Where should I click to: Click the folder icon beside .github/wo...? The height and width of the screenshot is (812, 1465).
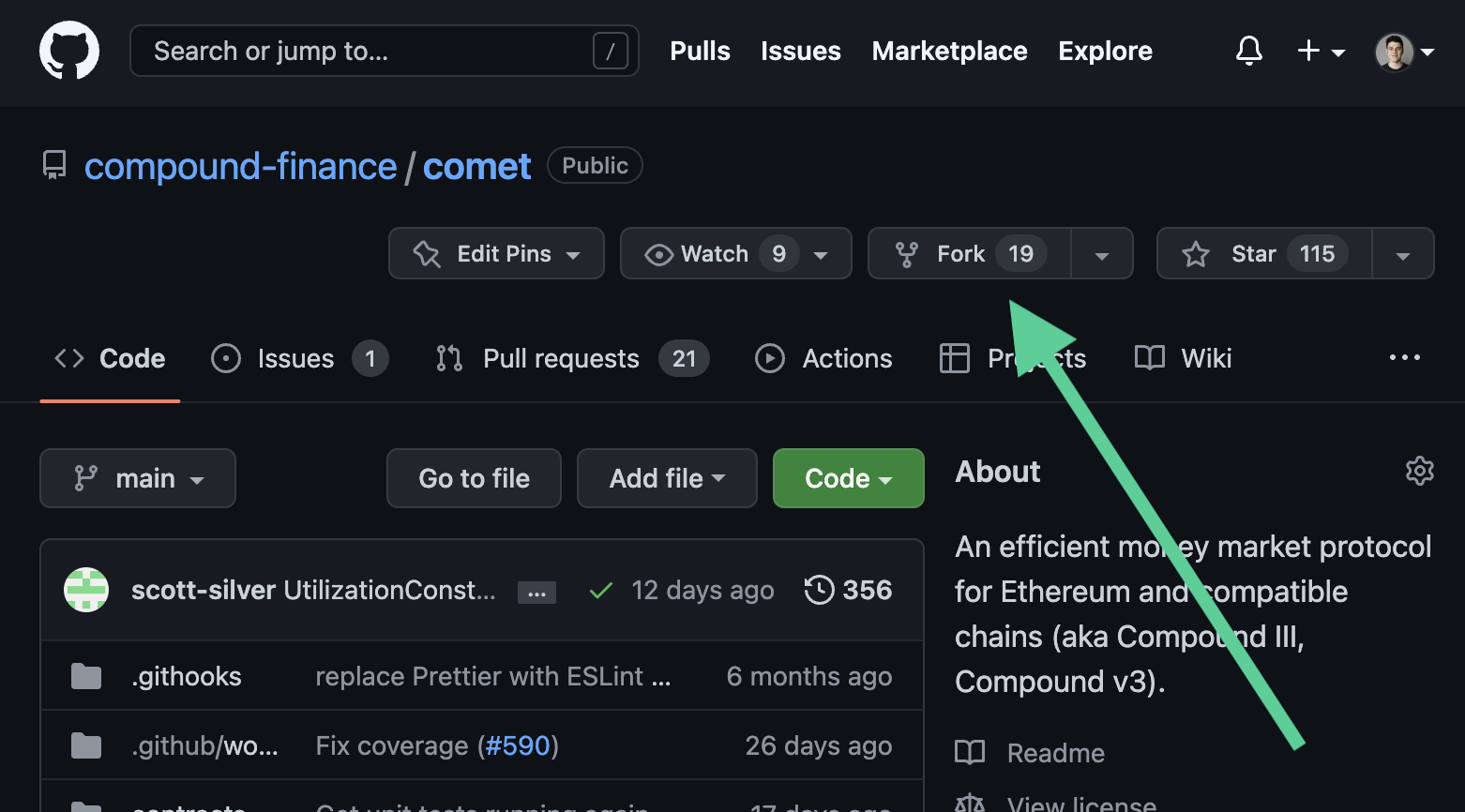[x=86, y=745]
